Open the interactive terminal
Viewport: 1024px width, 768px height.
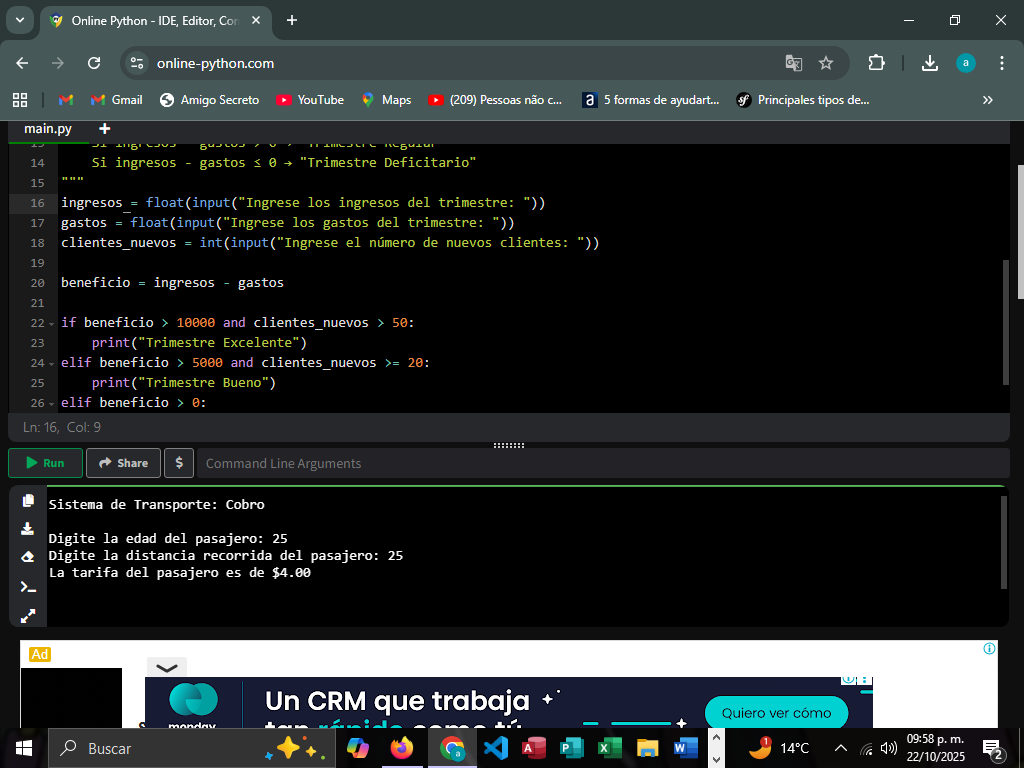(27, 586)
